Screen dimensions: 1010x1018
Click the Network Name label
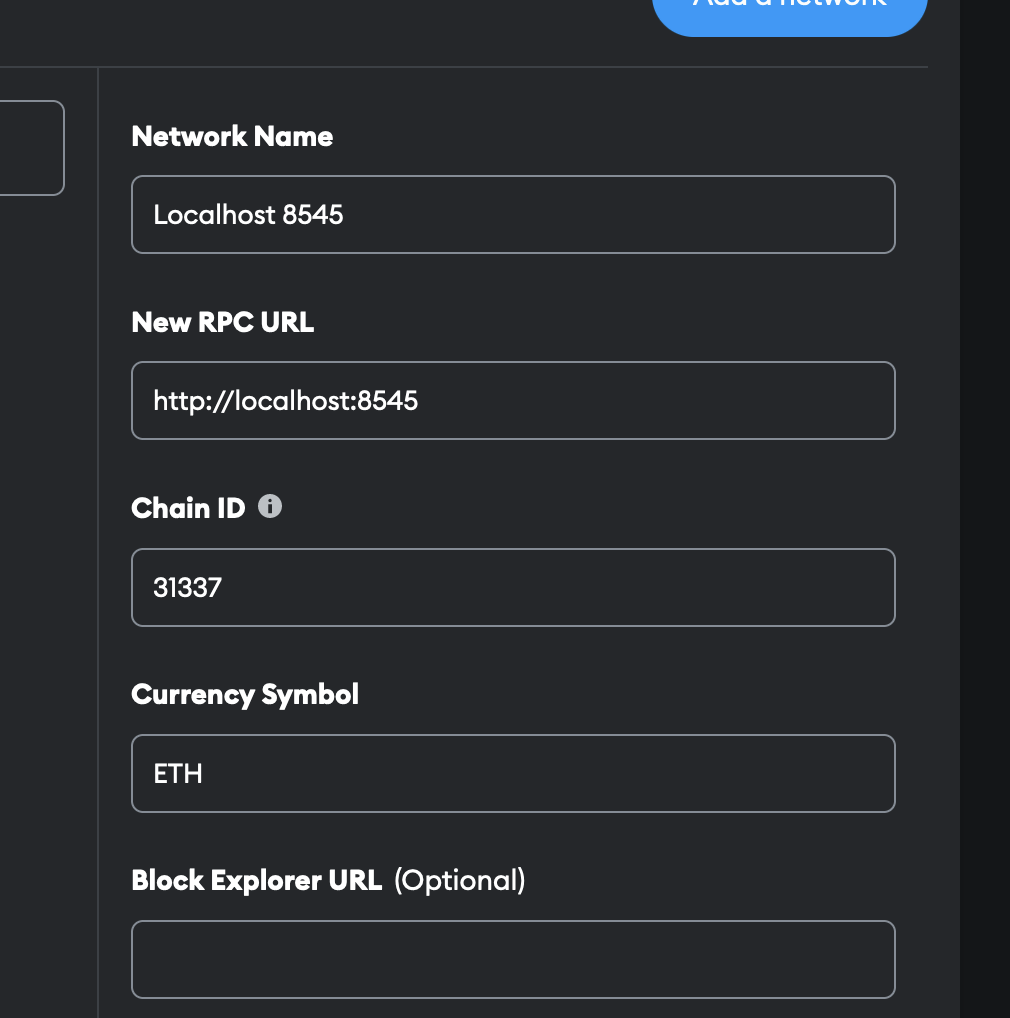tap(232, 136)
